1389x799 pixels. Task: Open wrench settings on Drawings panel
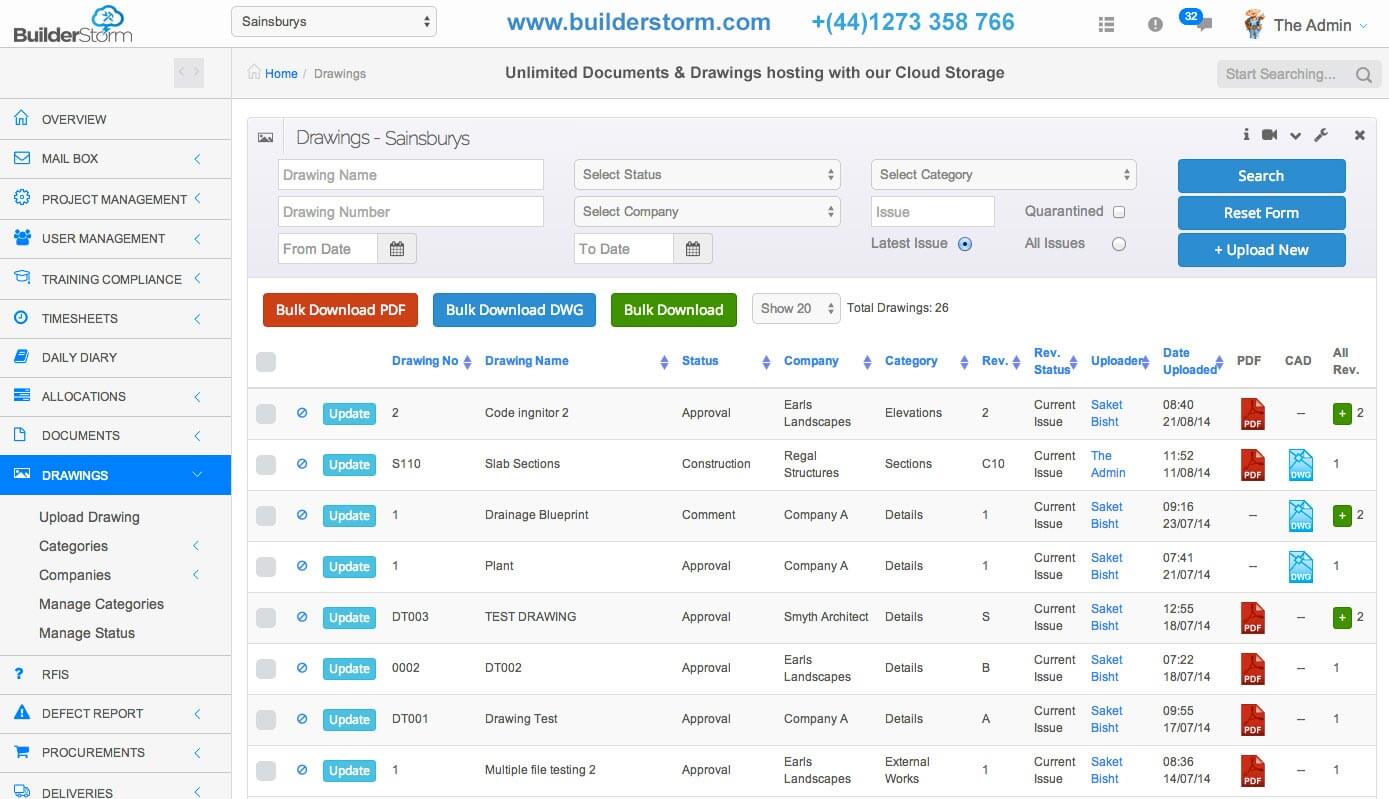tap(1320, 135)
